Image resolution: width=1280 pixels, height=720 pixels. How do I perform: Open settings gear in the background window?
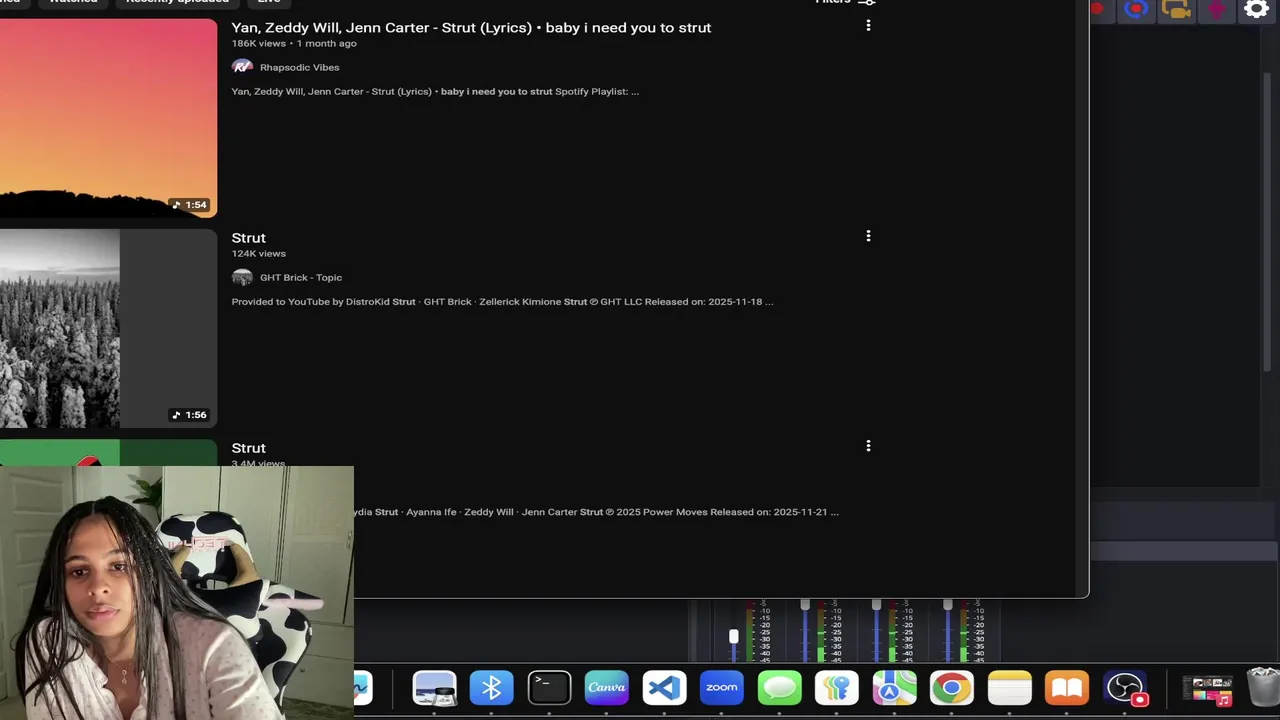pyautogui.click(x=1256, y=9)
